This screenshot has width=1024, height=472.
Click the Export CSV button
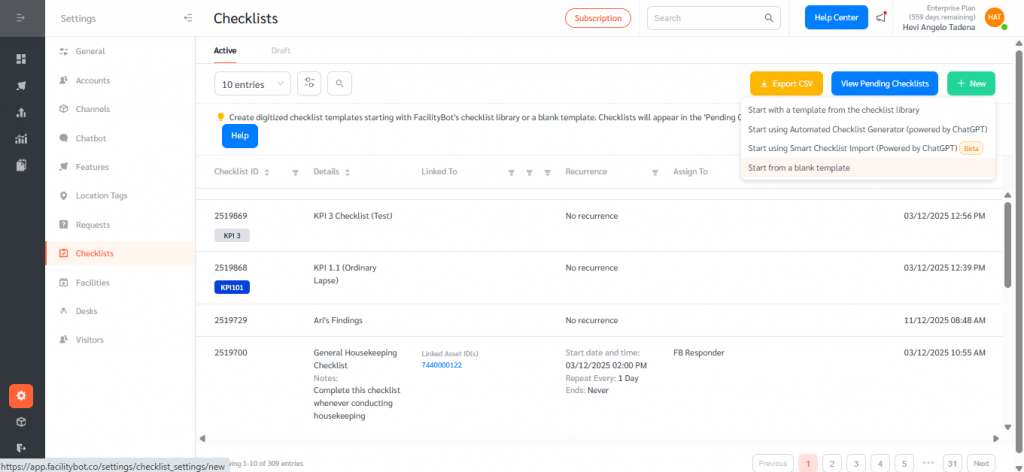[786, 84]
